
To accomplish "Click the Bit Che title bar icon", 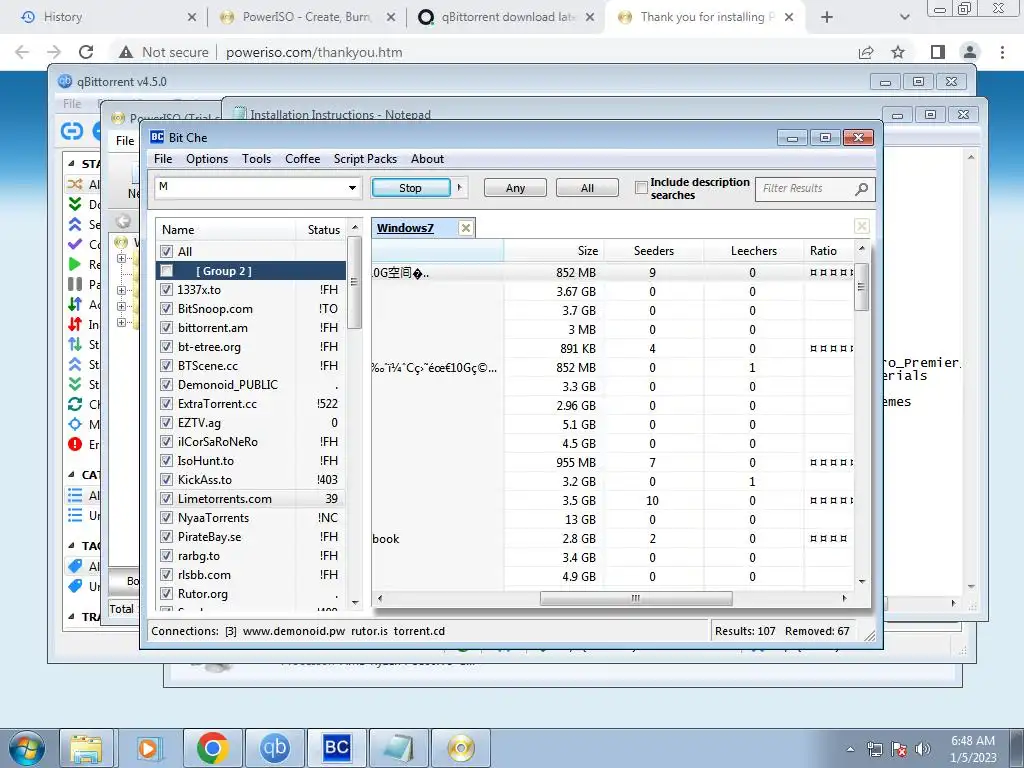I will pos(157,137).
